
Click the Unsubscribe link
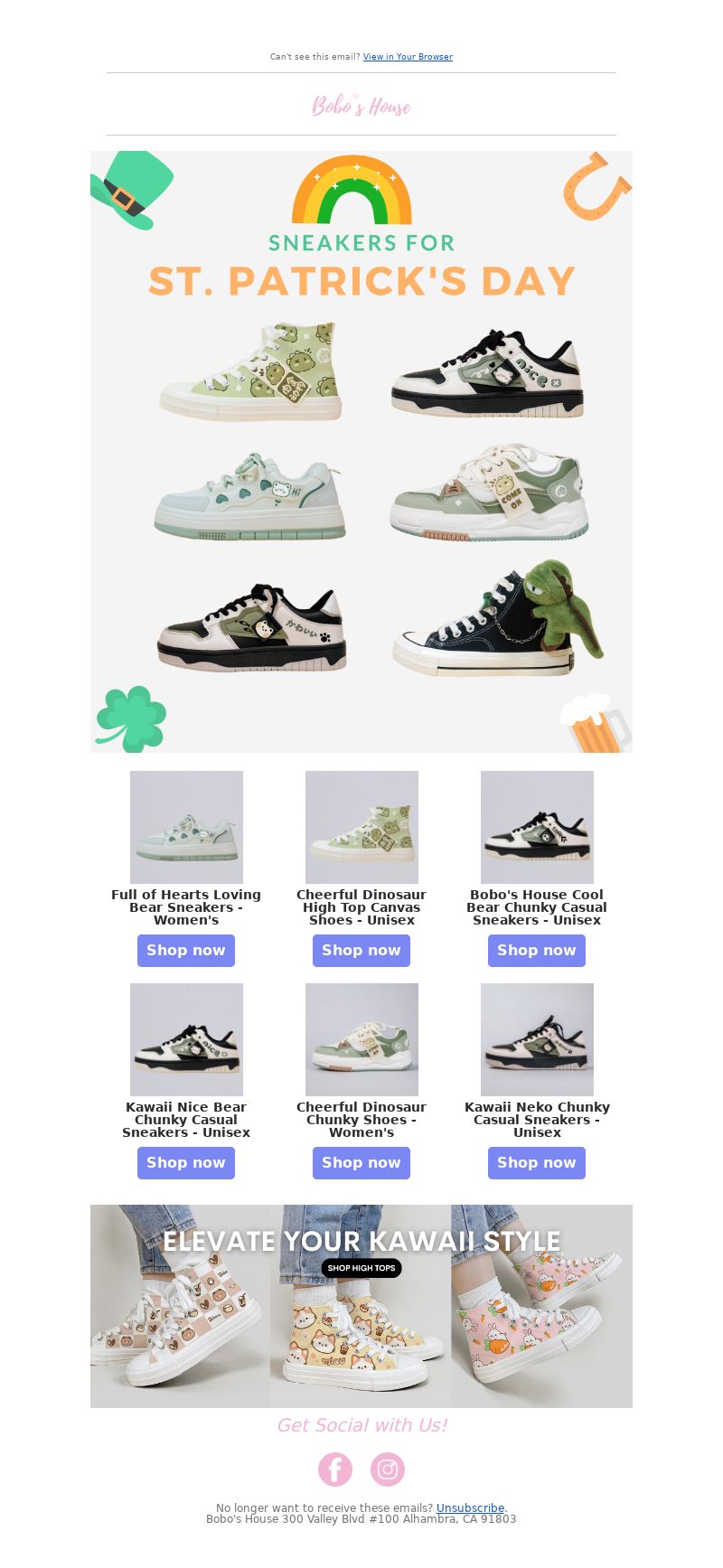pyautogui.click(x=470, y=1508)
